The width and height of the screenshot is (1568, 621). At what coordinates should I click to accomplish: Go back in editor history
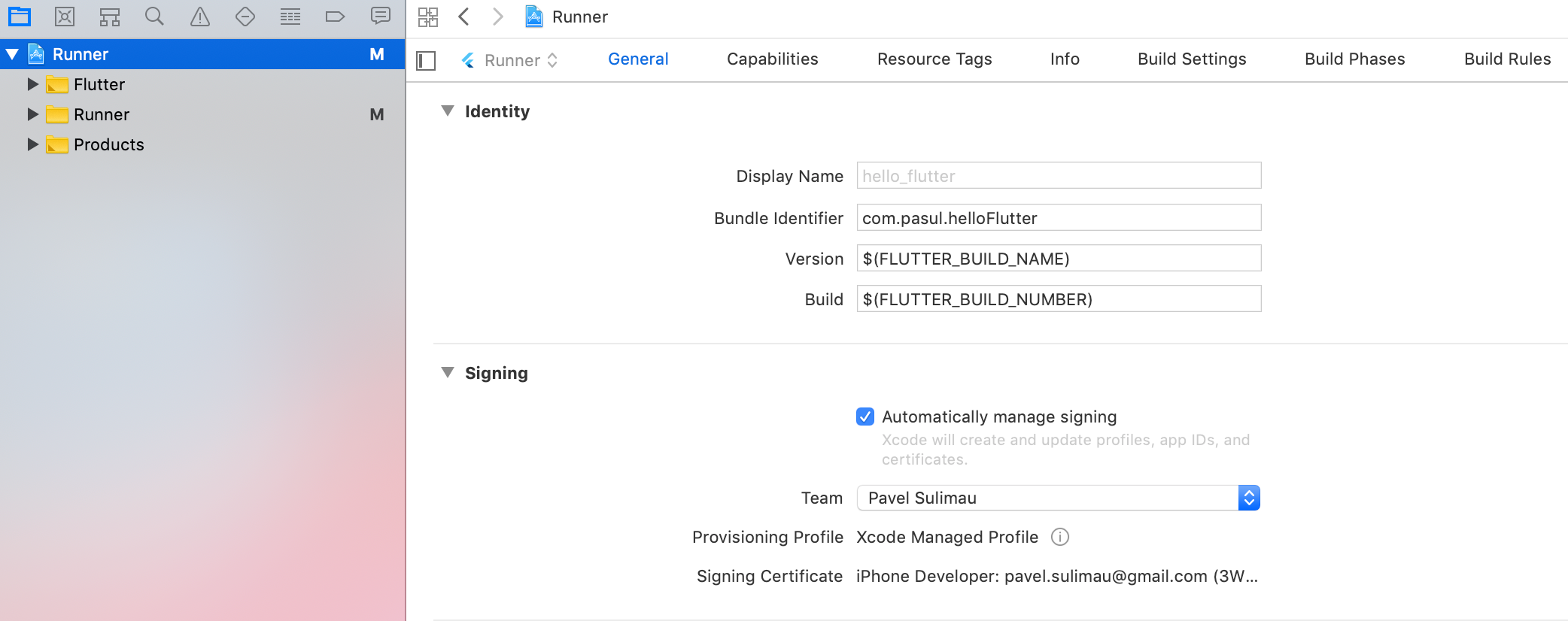(x=464, y=17)
